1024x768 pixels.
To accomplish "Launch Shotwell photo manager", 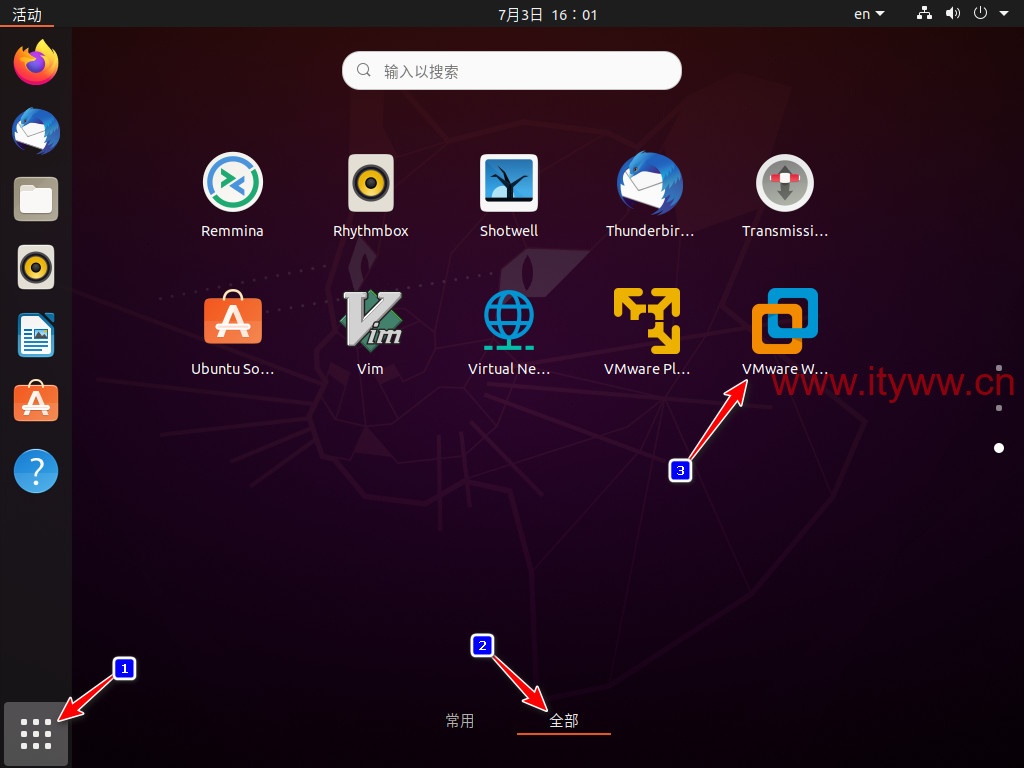I will pyautogui.click(x=509, y=195).
